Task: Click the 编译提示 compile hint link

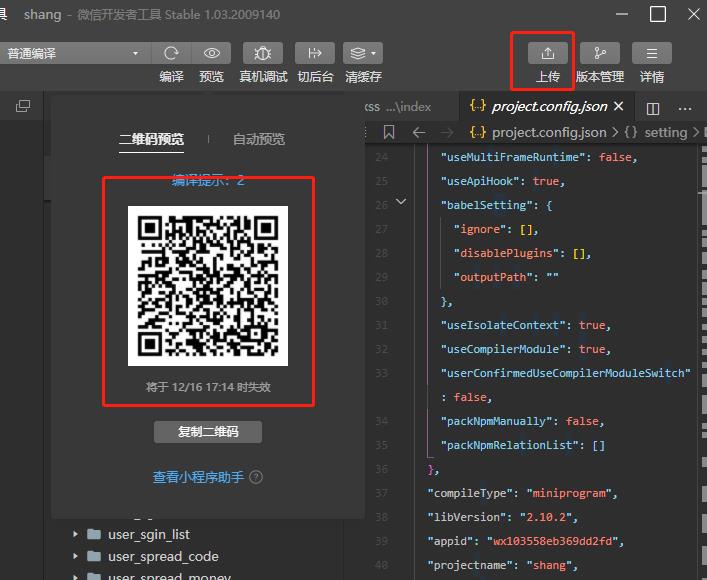Action: tap(208, 180)
